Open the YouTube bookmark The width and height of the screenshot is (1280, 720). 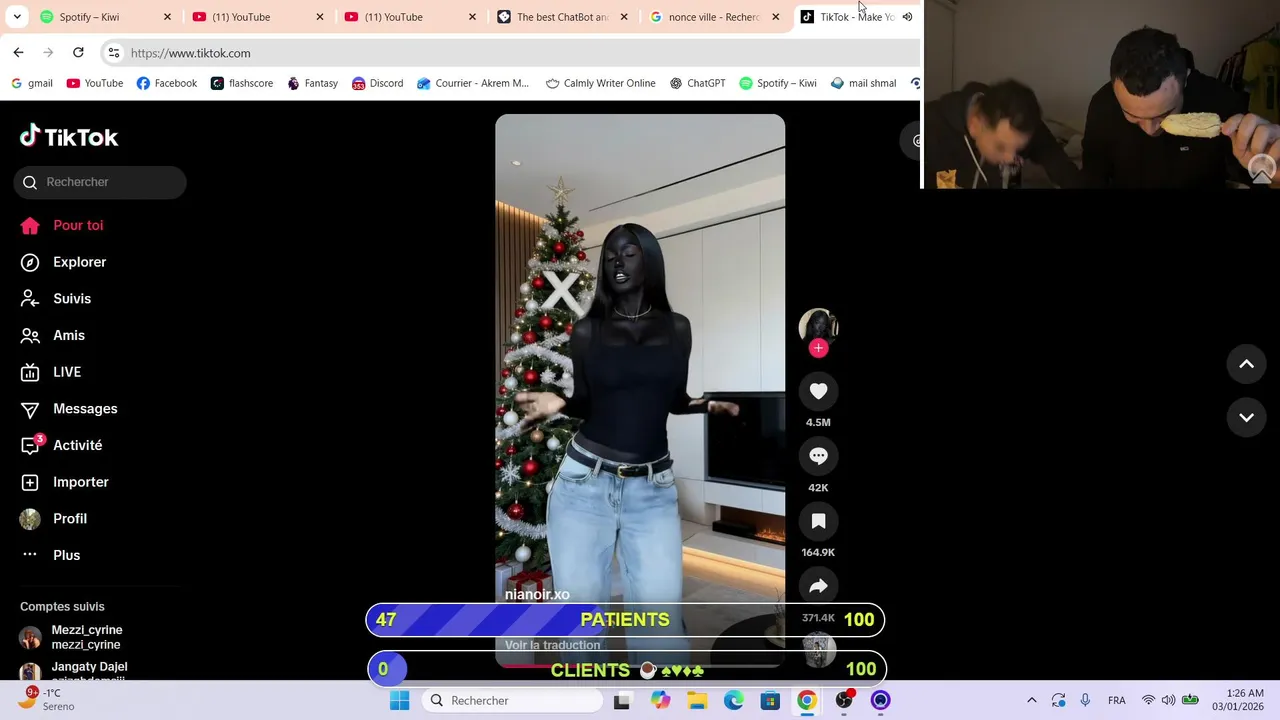[x=95, y=83]
